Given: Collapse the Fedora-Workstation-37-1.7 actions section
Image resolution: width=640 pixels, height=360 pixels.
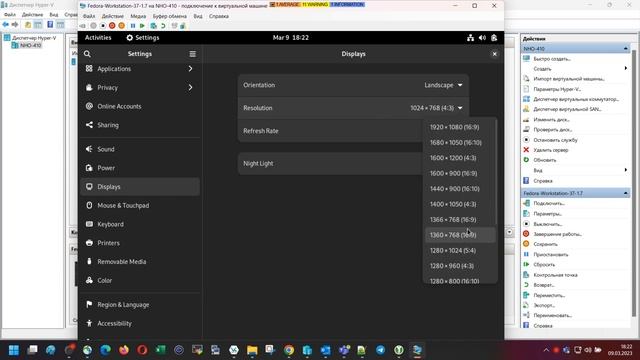Looking at the screenshot, I should tap(626, 193).
